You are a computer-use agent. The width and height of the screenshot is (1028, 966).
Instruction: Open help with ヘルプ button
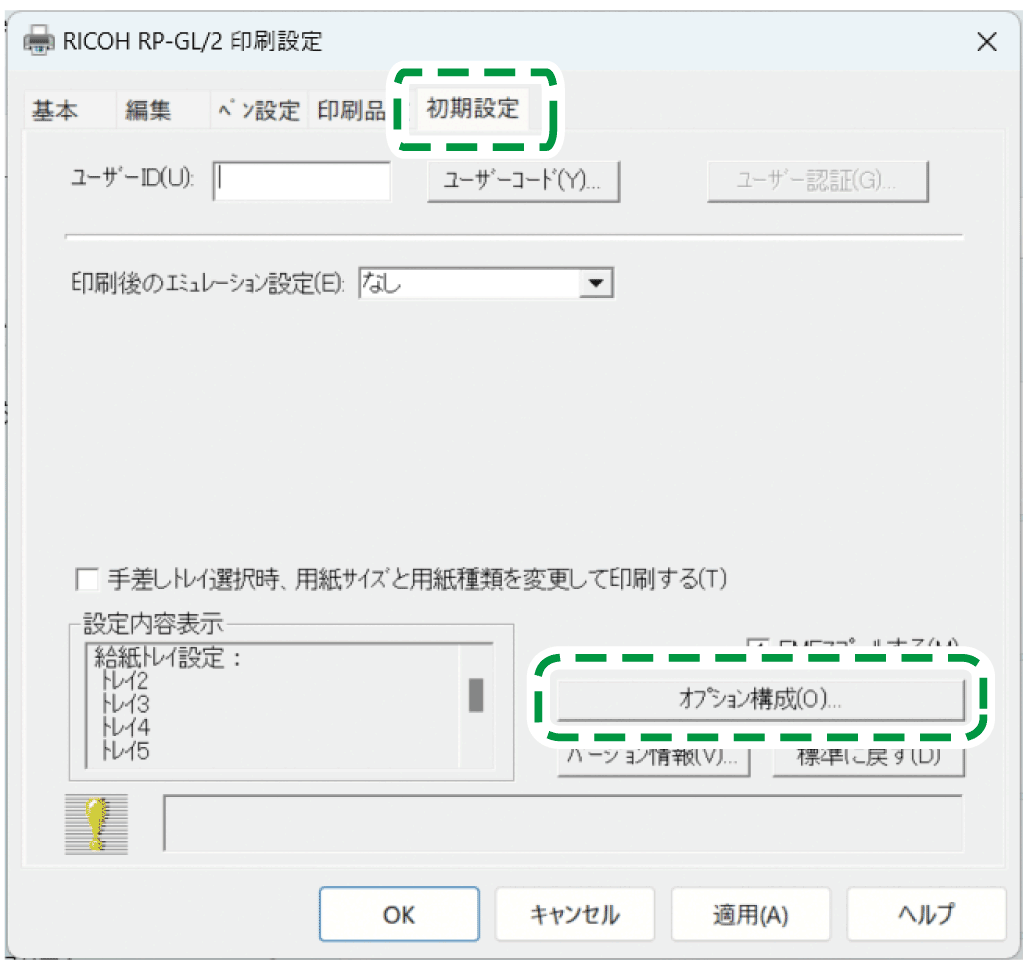click(925, 913)
